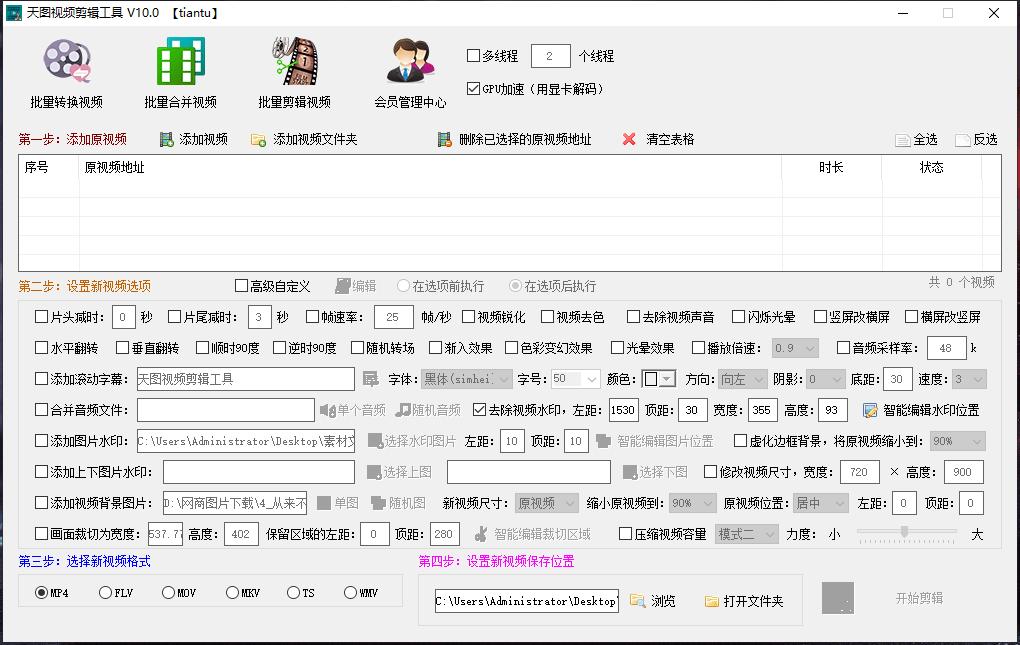Tick the 竖屏改横屏 checkbox

pos(820,317)
